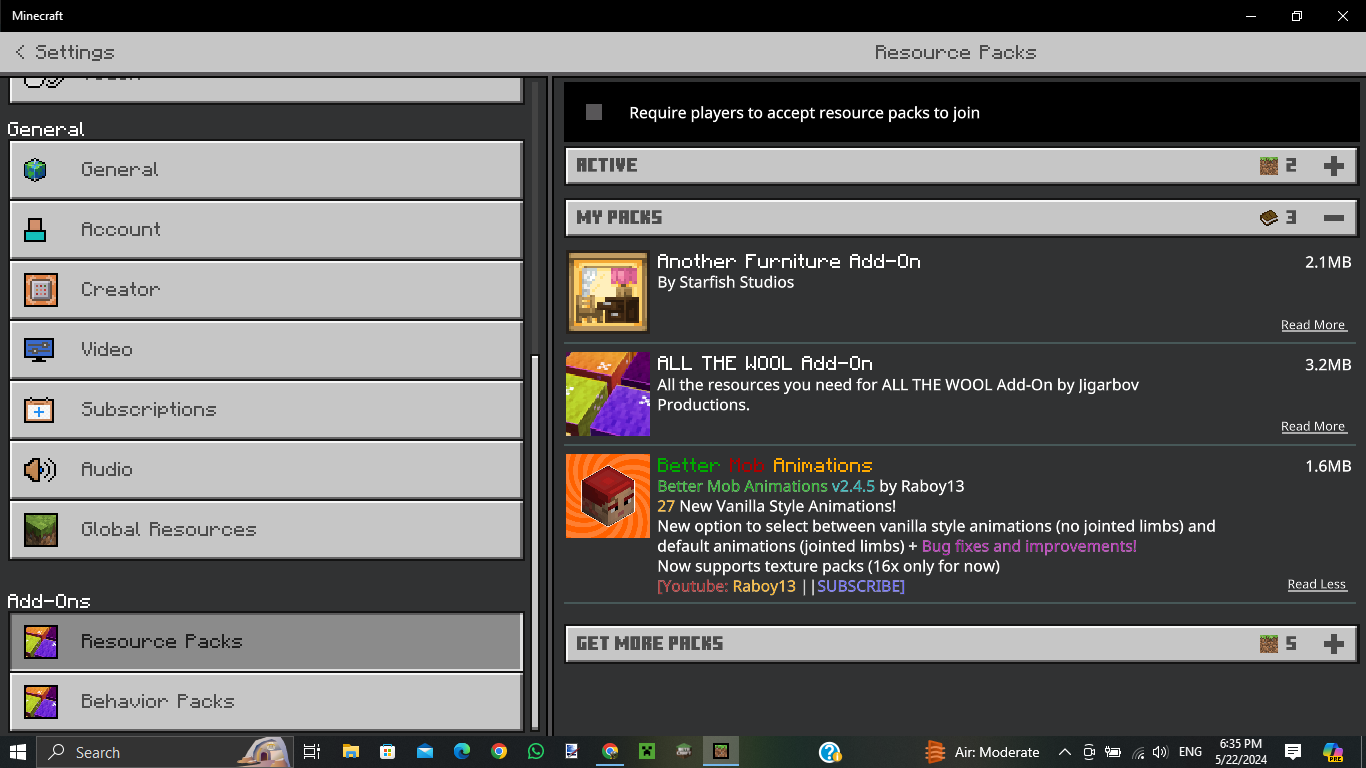Open the Minecraft Launcher creeper taskbar icon
The width and height of the screenshot is (1366, 768).
point(647,752)
